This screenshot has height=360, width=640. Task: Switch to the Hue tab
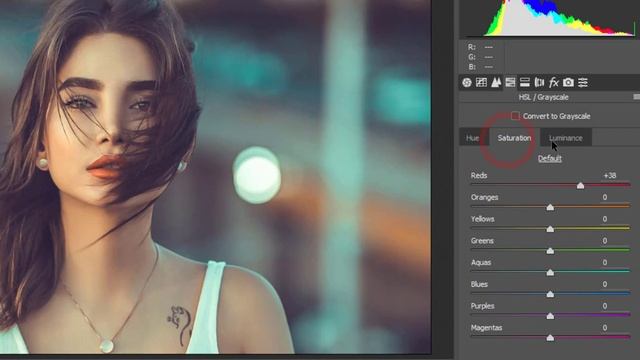click(473, 138)
